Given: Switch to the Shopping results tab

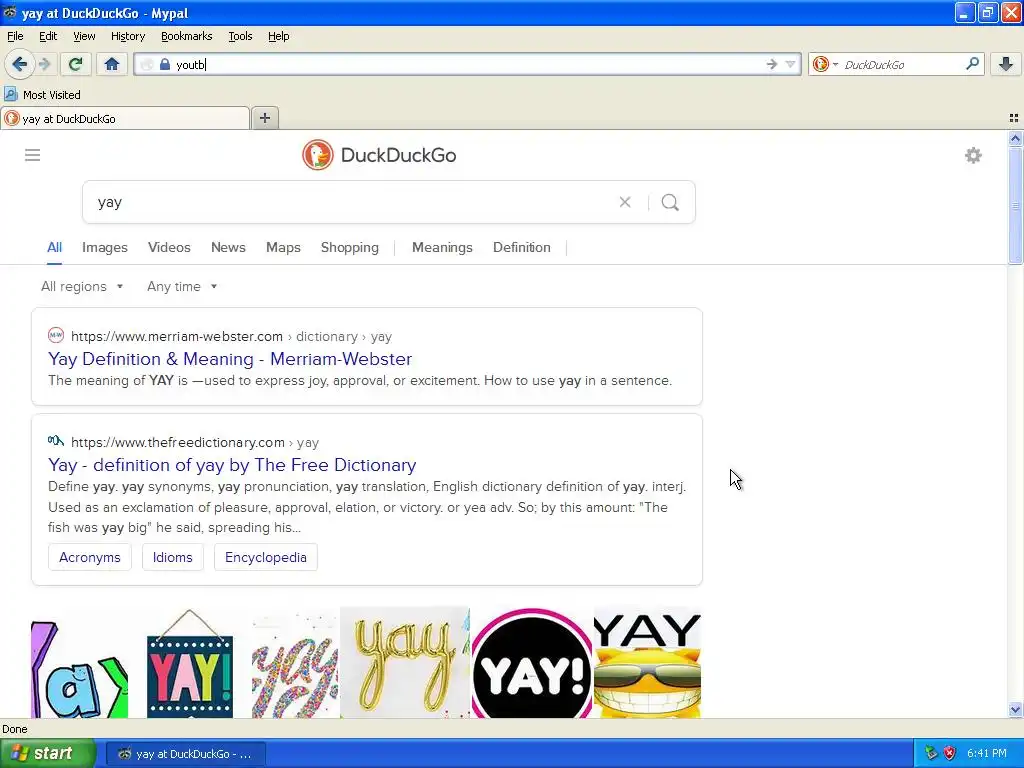Looking at the screenshot, I should [349, 248].
